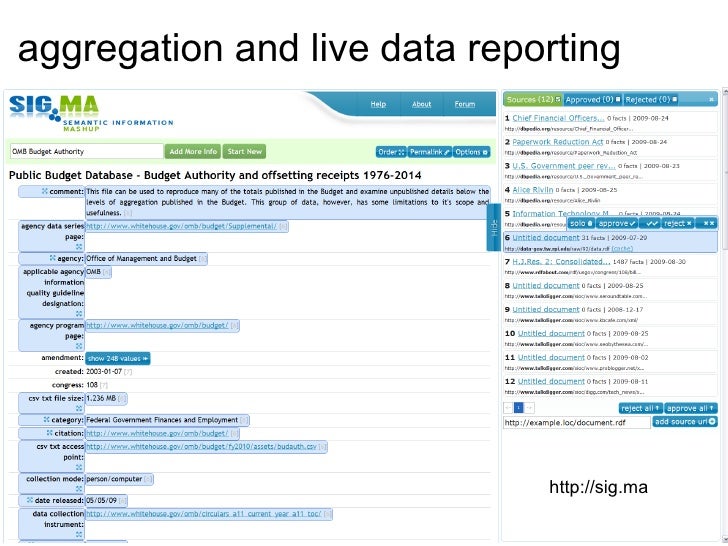This screenshot has height=546, width=728.
Task: Click the SIG.MA logo
Action: click(91, 113)
